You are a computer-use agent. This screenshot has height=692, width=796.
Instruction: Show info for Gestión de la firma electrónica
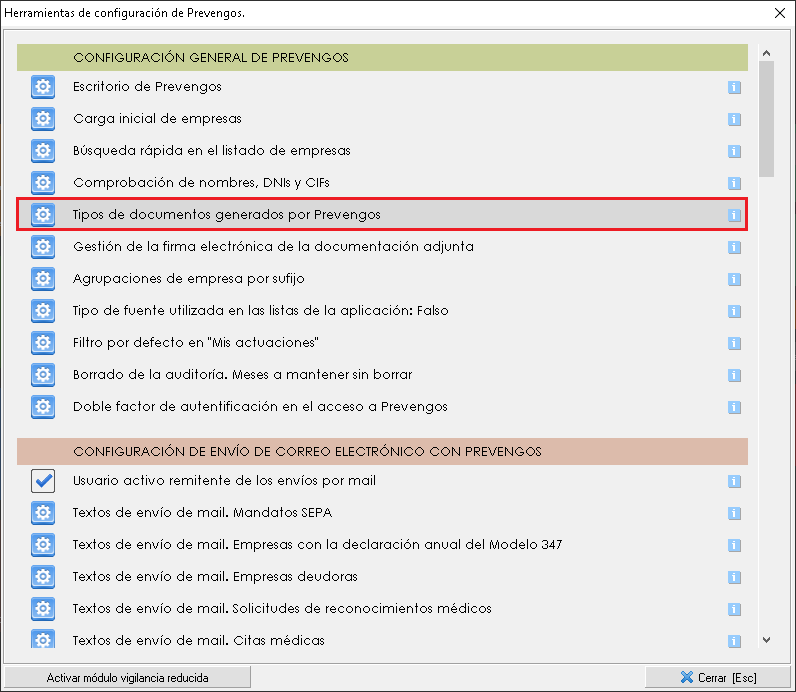coord(734,247)
